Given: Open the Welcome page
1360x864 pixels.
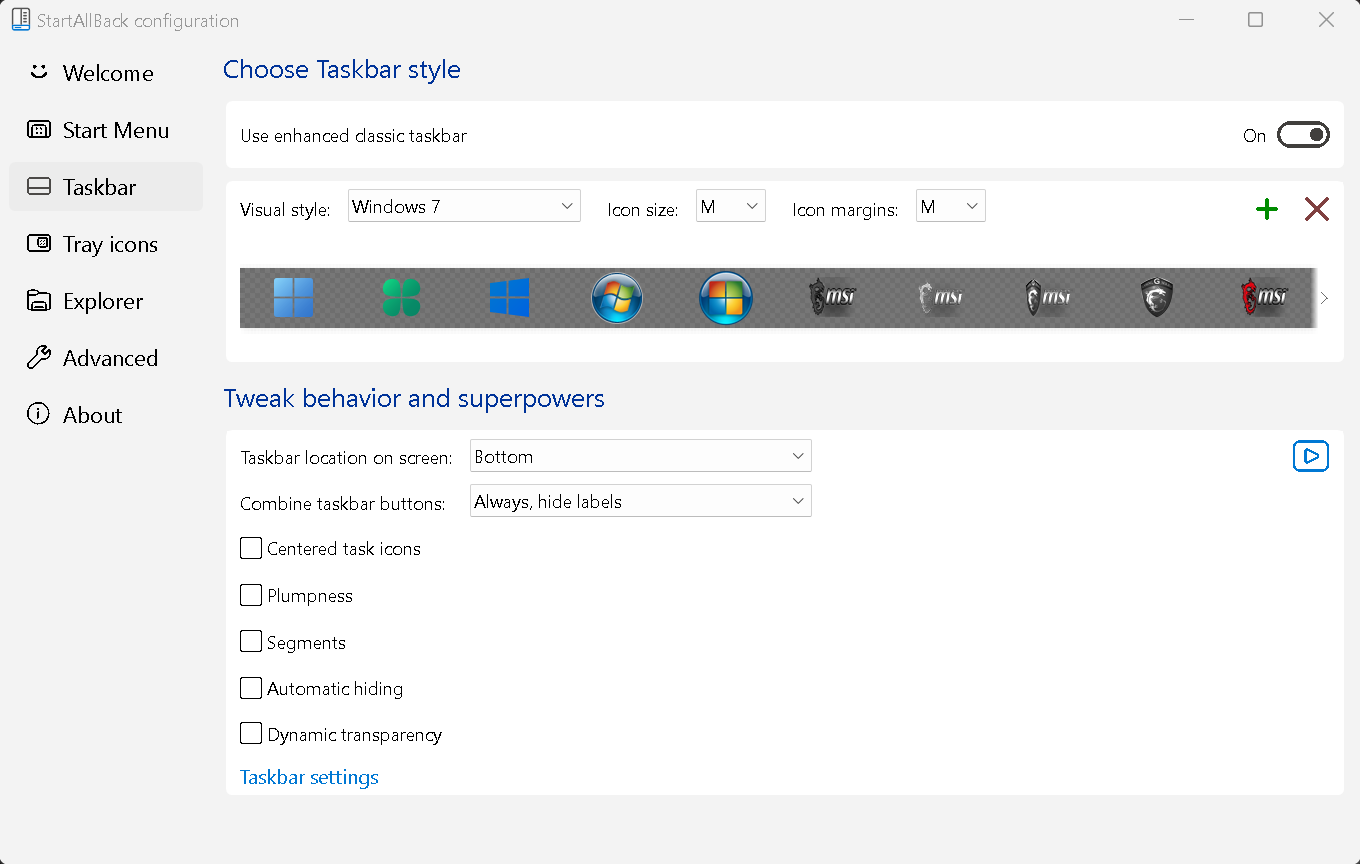Looking at the screenshot, I should point(106,73).
